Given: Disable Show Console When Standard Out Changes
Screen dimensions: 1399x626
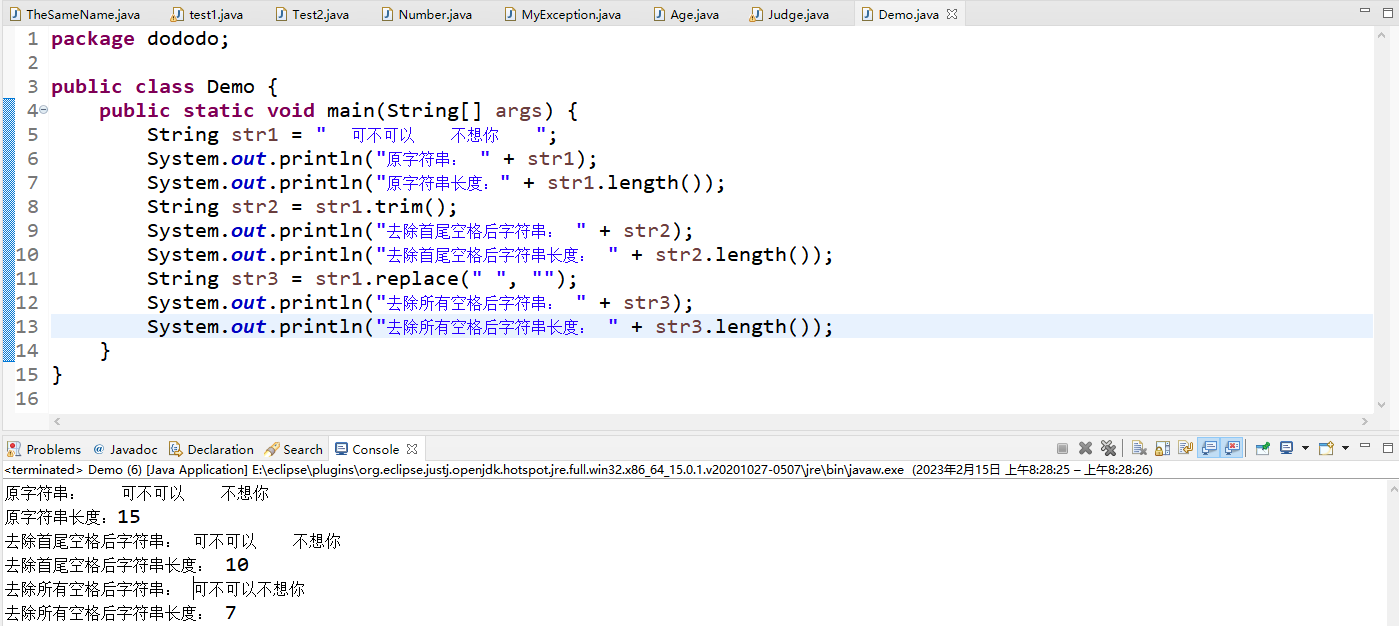Looking at the screenshot, I should pos(1206,448).
